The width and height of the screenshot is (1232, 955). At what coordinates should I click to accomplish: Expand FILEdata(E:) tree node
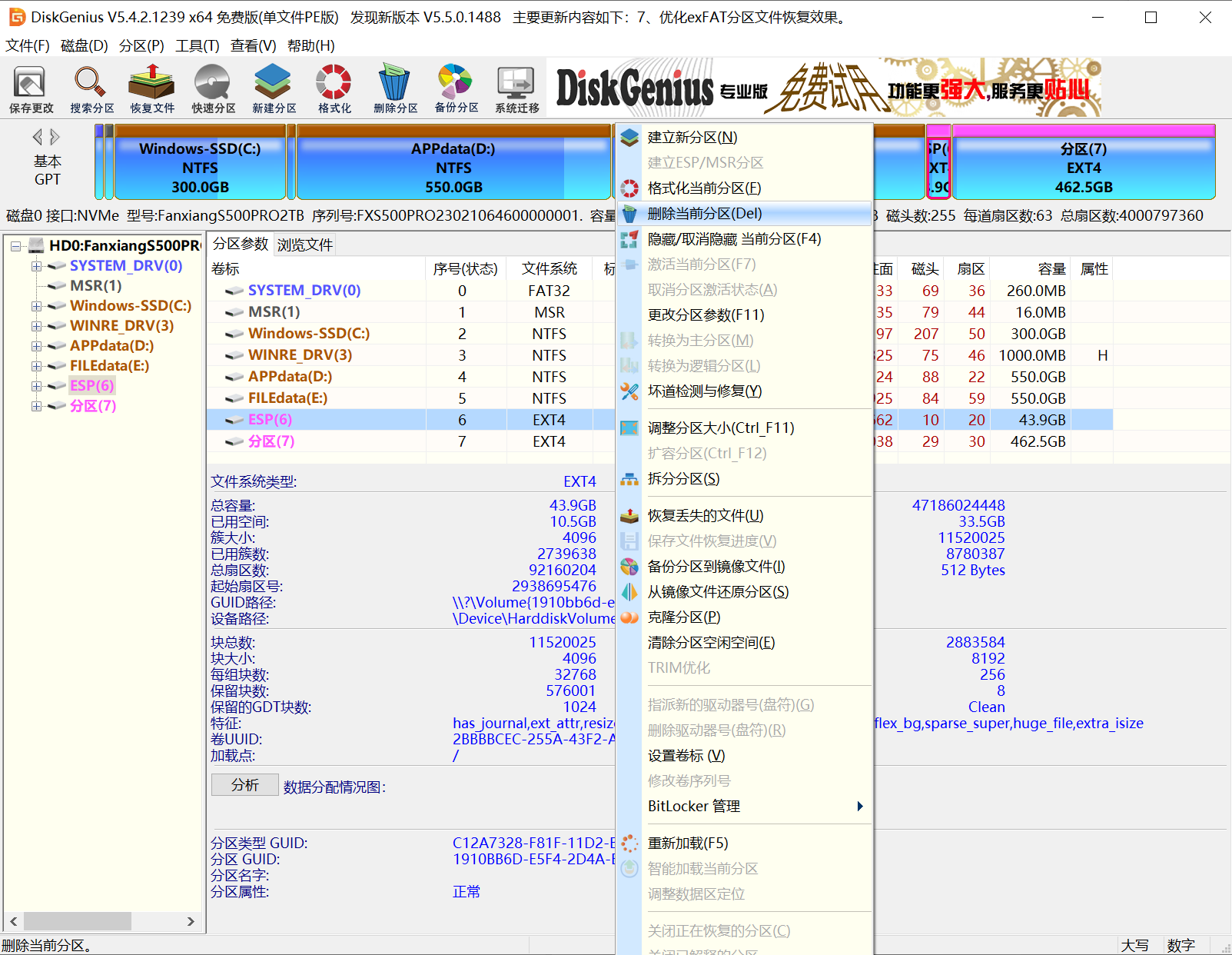click(36, 366)
